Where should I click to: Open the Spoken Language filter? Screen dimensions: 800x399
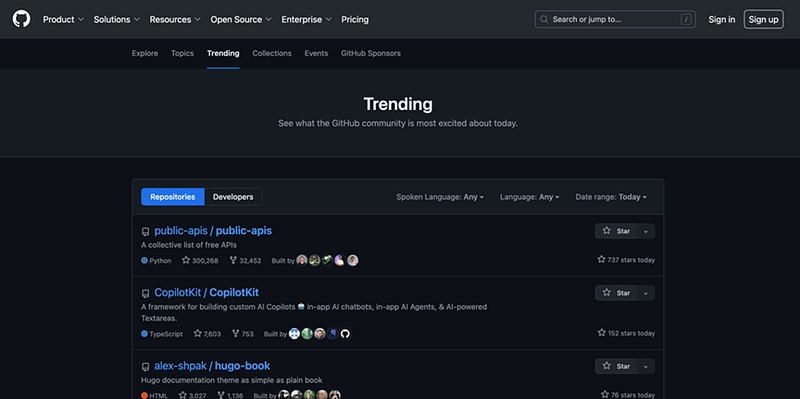tap(440, 196)
